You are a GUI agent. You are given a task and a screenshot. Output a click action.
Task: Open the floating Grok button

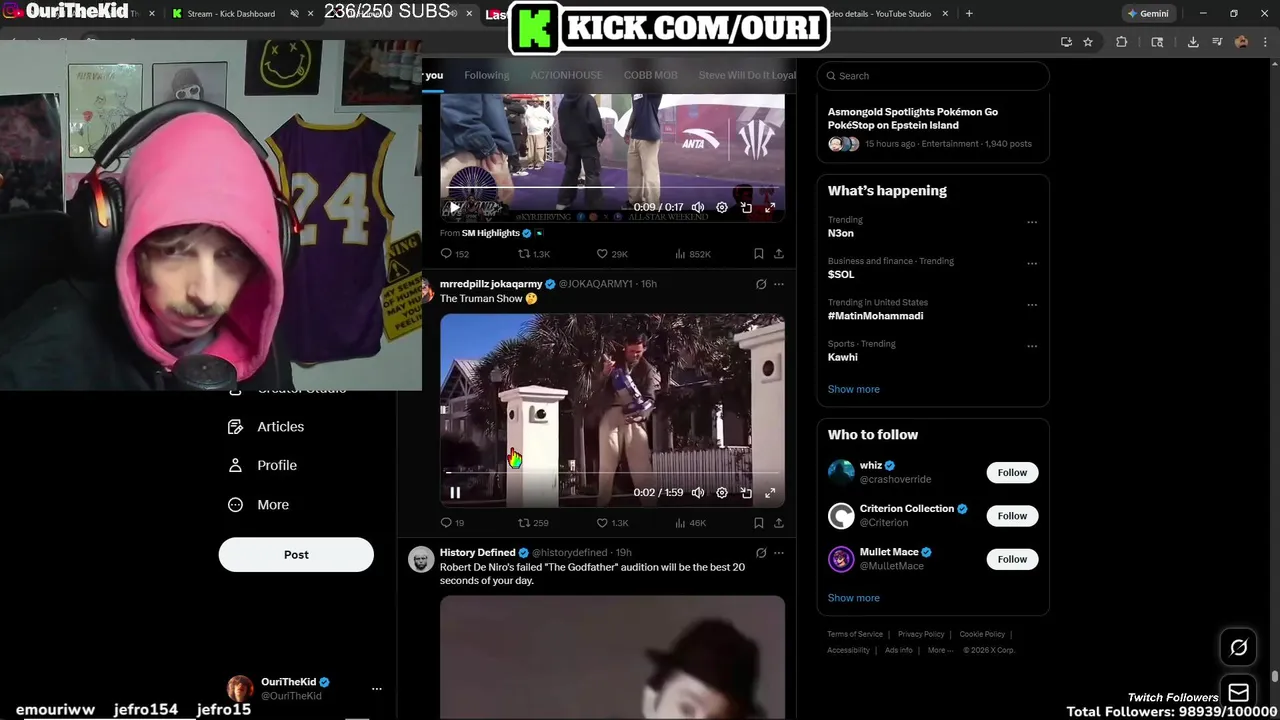pyautogui.click(x=1238, y=648)
